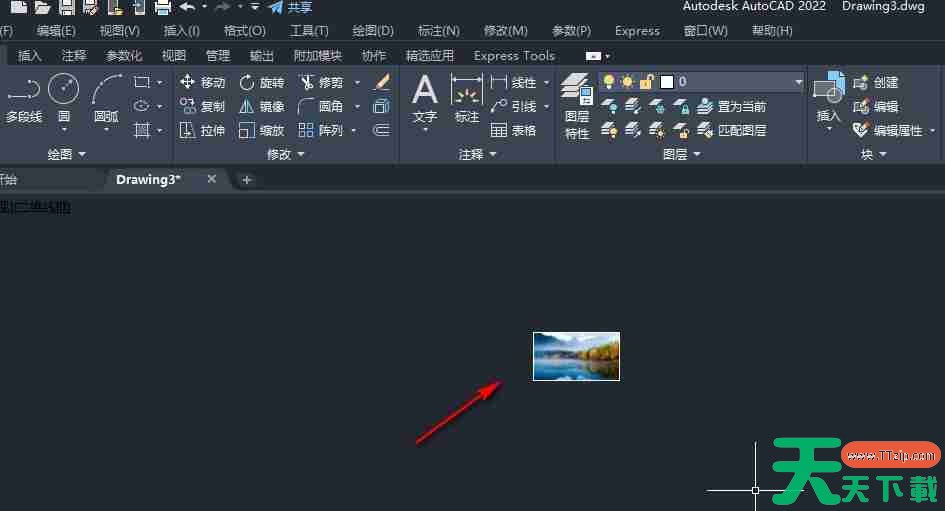Activate the Scale (缩放) tool
Image resolution: width=945 pixels, height=511 pixels.
261,130
